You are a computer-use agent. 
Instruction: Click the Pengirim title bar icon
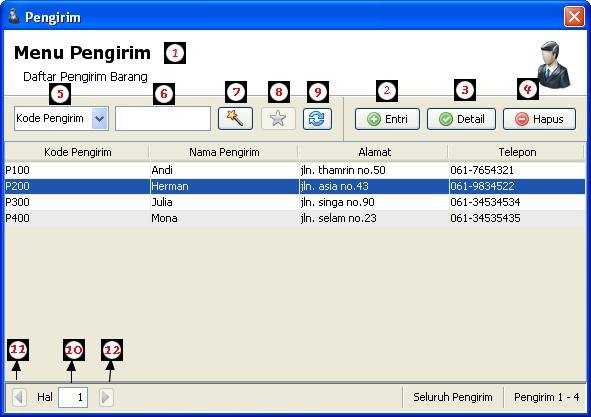pos(14,17)
